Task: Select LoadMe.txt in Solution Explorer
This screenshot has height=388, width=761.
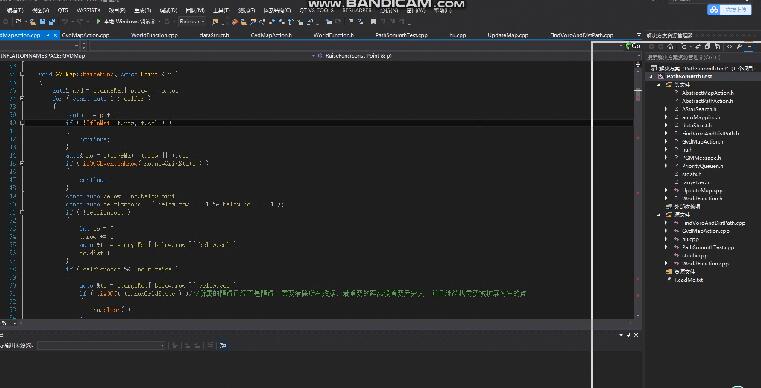Action: (x=689, y=280)
